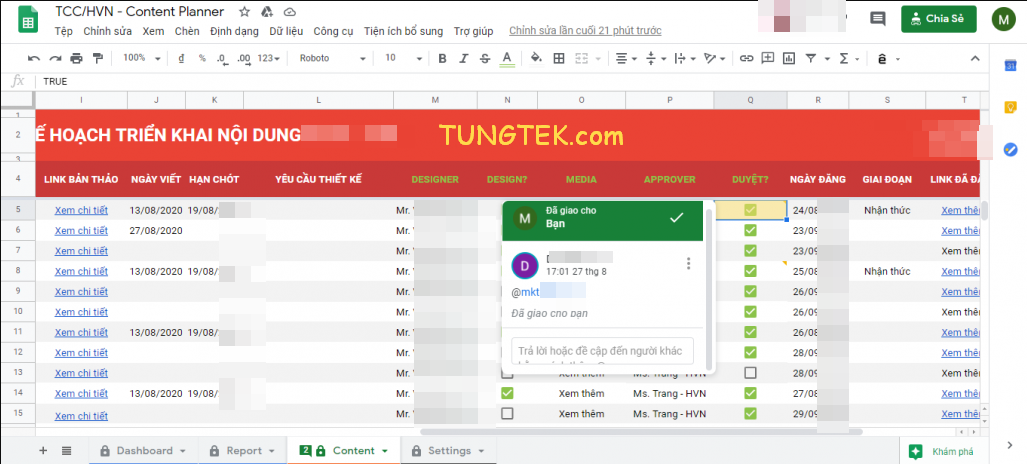Open Google Keep side panel
The height and width of the screenshot is (464, 1027).
[1010, 107]
